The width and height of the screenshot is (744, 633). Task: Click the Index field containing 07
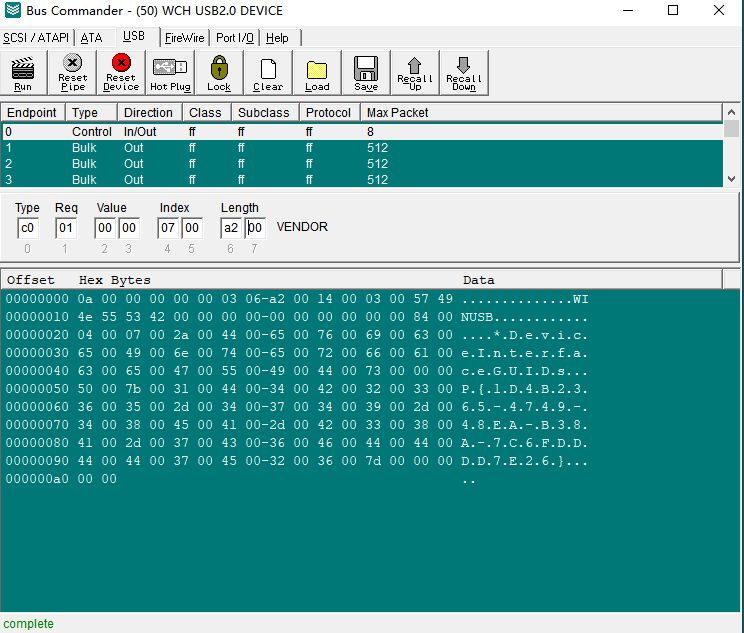tap(168, 228)
